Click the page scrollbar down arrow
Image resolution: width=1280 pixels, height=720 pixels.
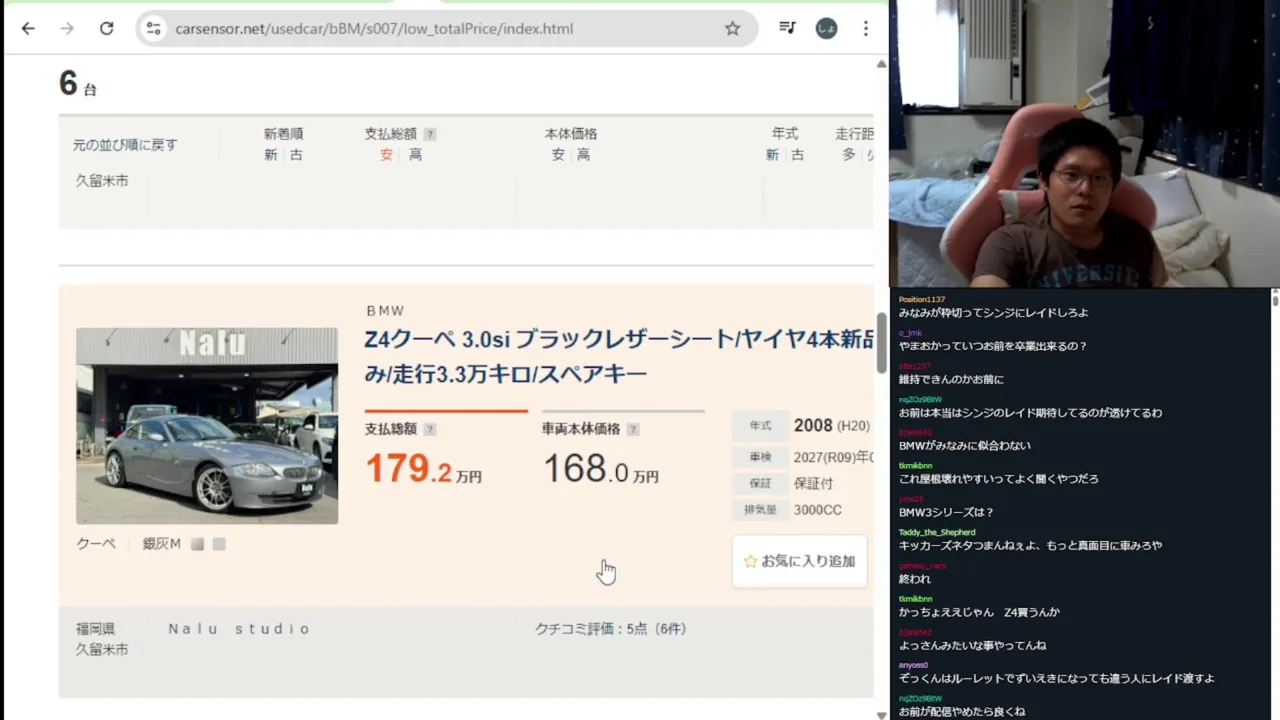[881, 714]
